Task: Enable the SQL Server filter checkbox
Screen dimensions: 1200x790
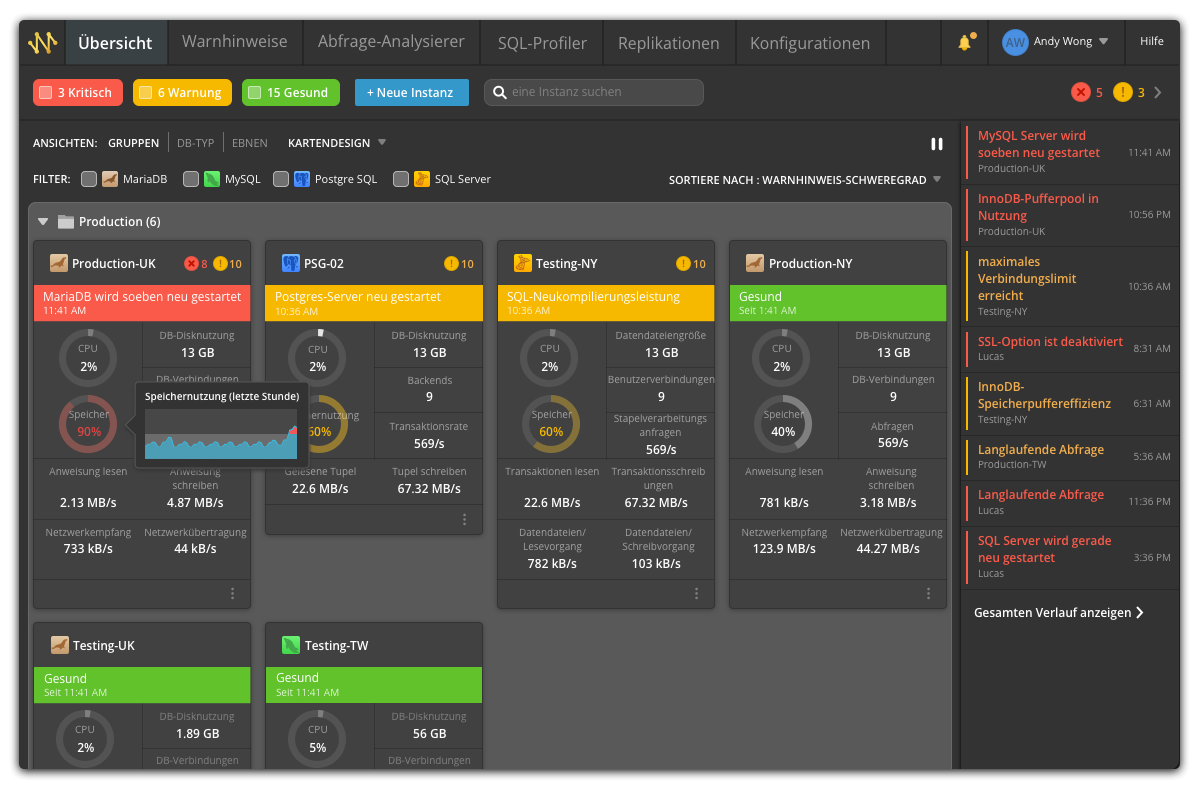Action: tap(401, 179)
